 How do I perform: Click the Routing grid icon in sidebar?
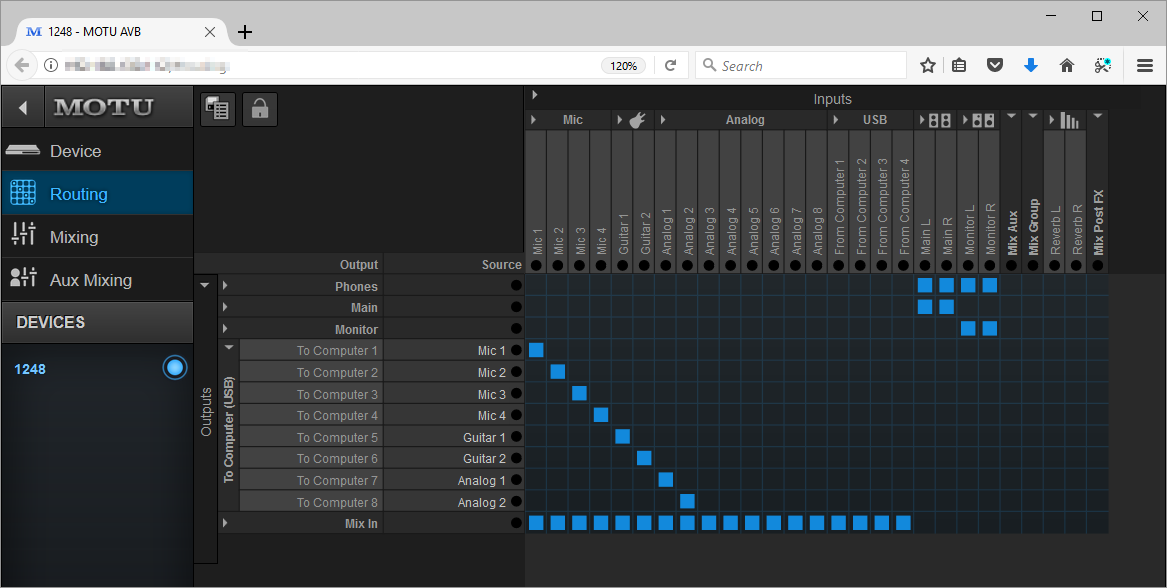(x=22, y=194)
